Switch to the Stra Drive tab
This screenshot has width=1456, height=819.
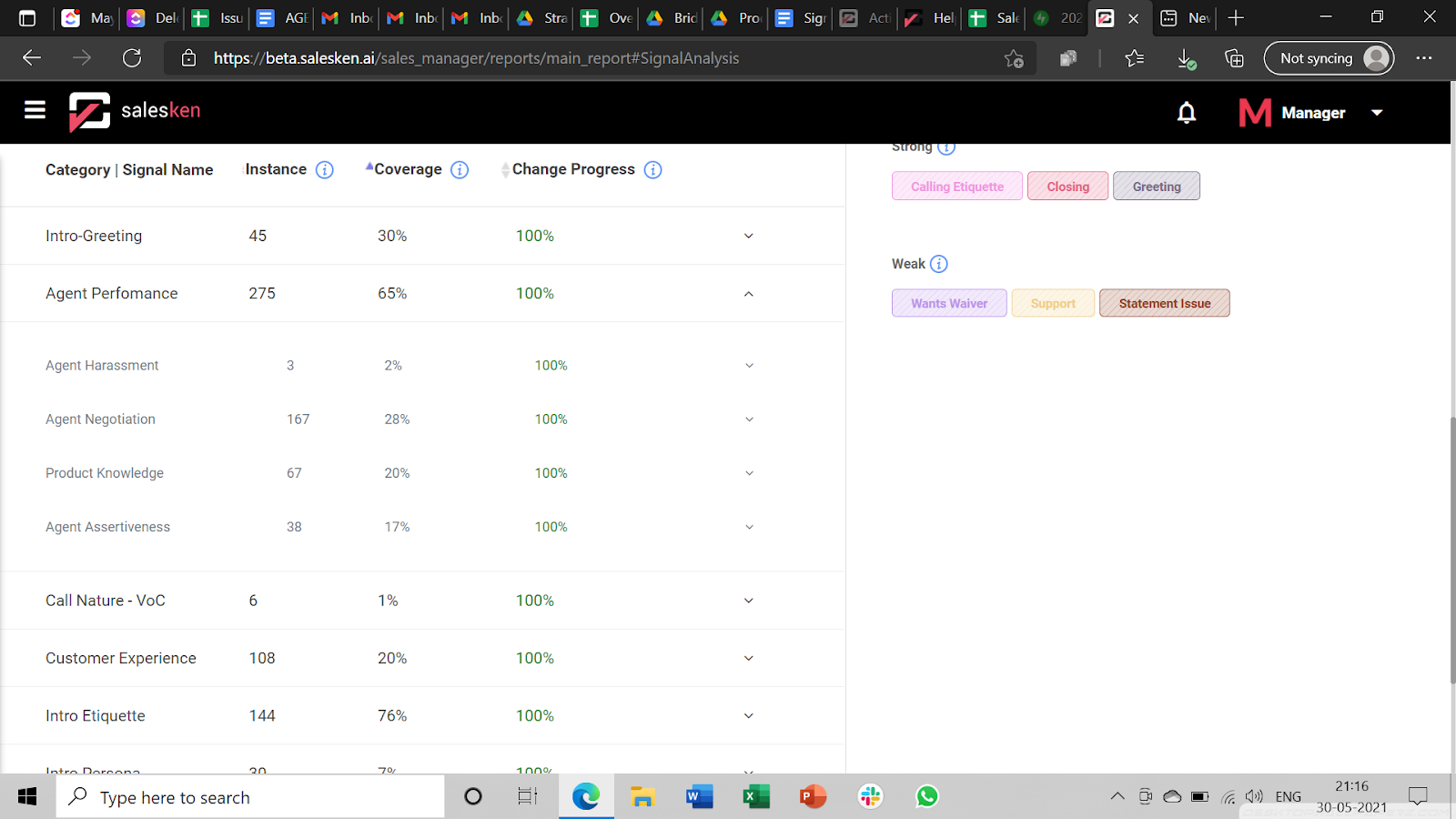pos(541,18)
